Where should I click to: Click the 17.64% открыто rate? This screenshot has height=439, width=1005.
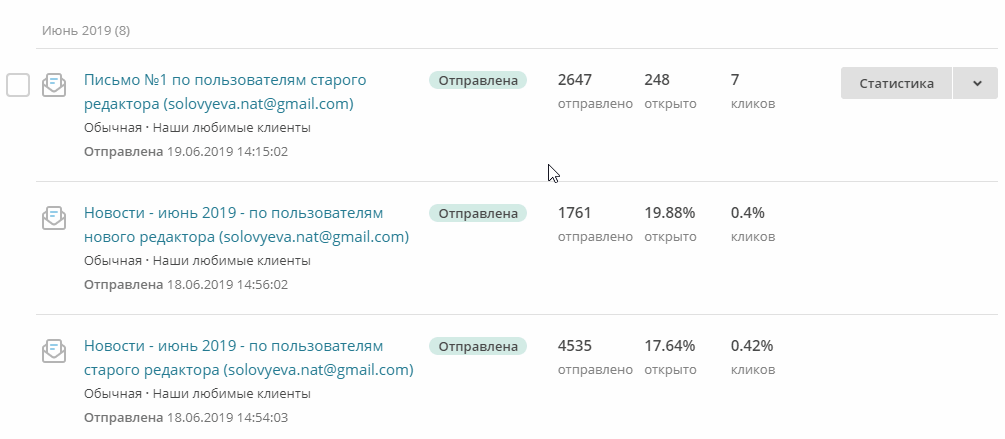click(669, 346)
